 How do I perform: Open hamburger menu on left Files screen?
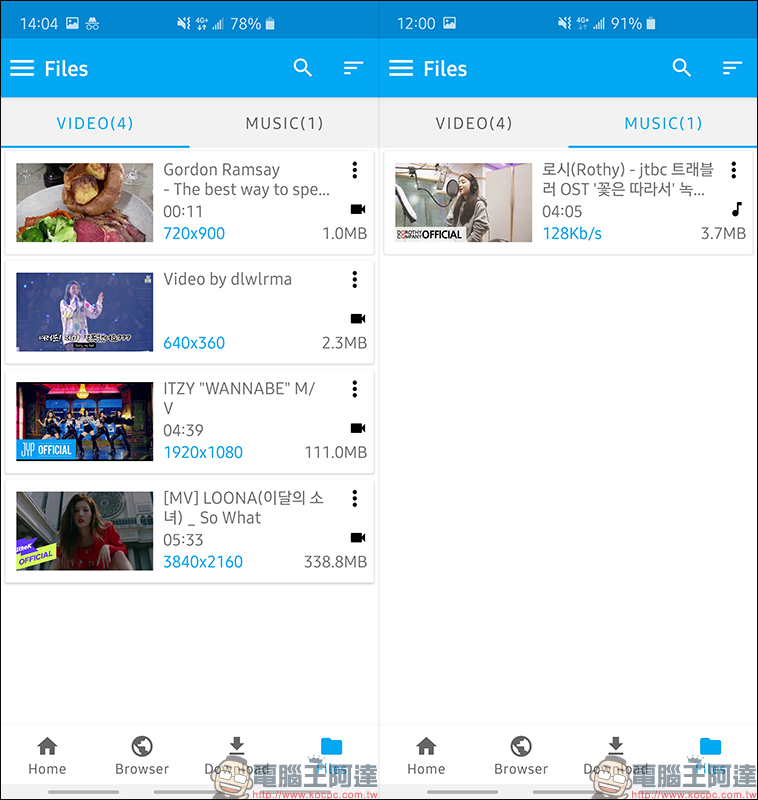pos(22,68)
